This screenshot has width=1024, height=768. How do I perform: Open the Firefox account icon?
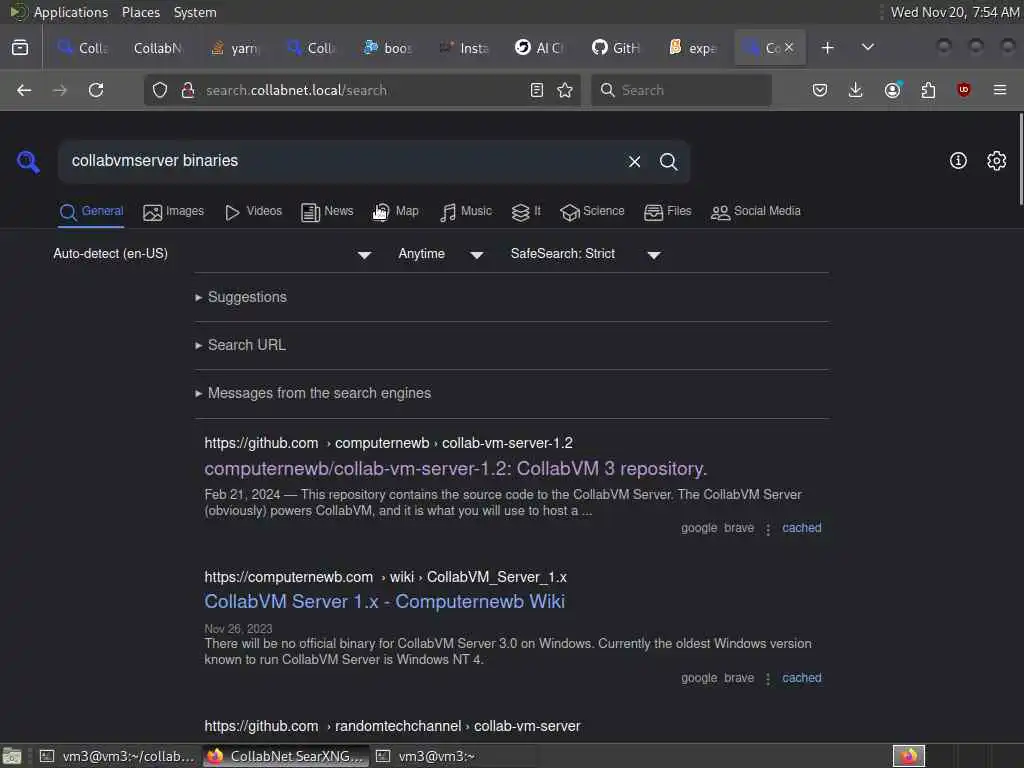tap(893, 90)
